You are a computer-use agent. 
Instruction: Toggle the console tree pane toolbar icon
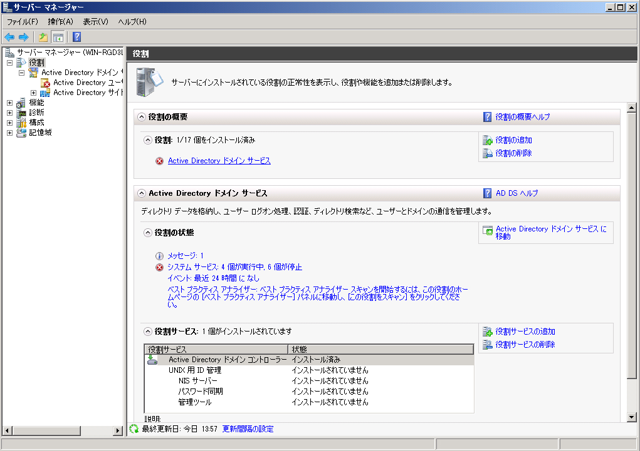[x=58, y=37]
